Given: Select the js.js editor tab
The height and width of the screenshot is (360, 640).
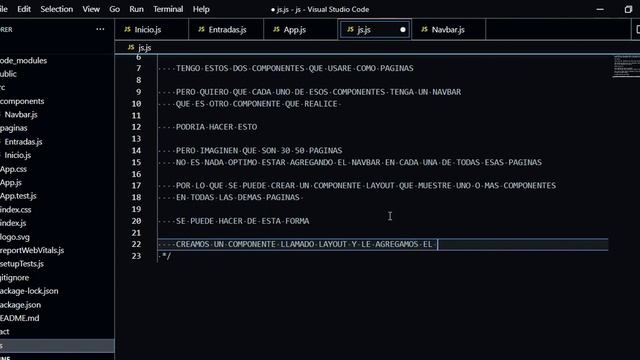Looking at the screenshot, I should pos(375,29).
